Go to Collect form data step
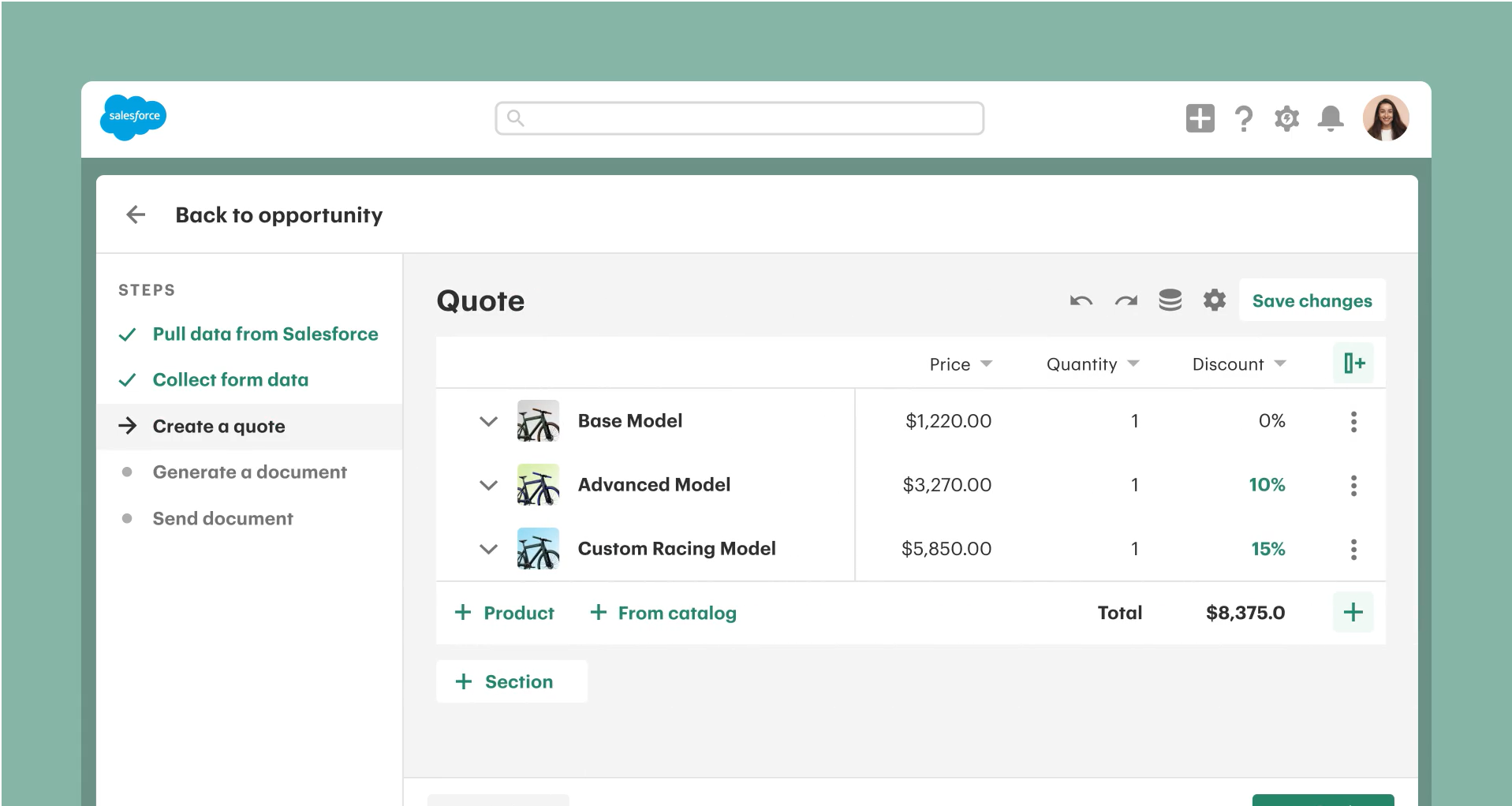This screenshot has width=1512, height=806. point(214,380)
